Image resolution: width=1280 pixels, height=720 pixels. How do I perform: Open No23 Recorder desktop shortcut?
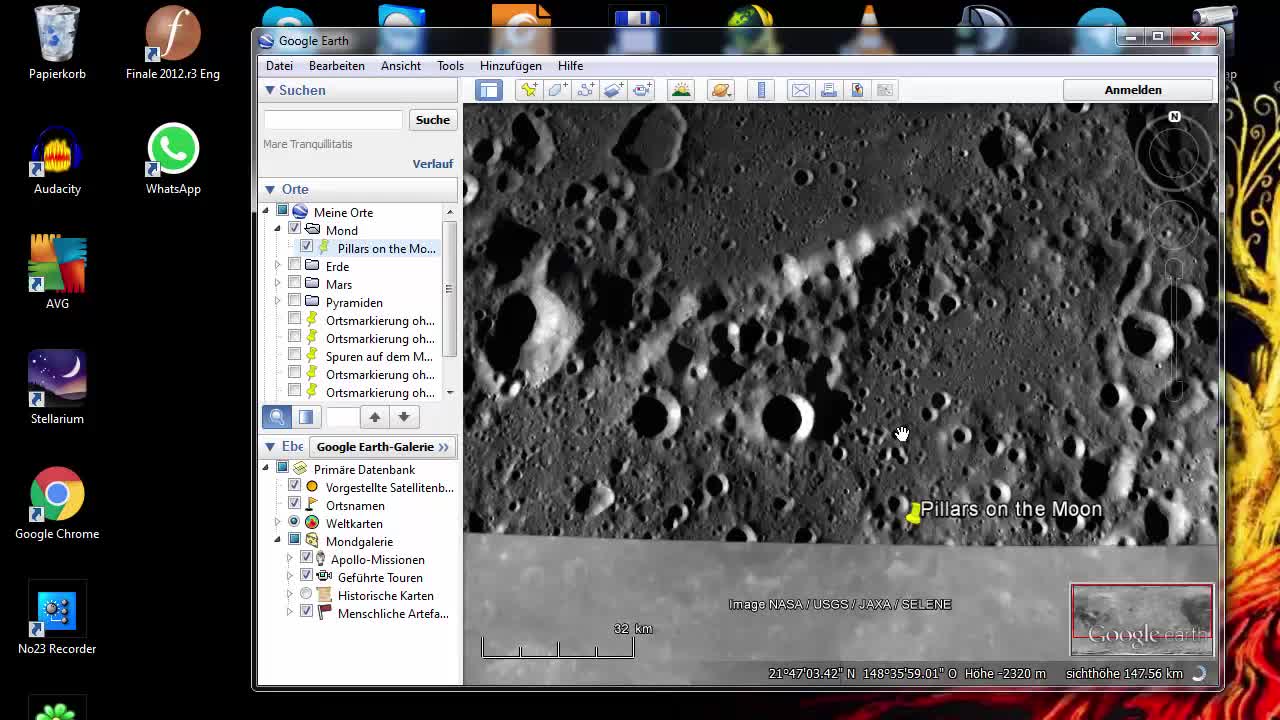pos(57,618)
